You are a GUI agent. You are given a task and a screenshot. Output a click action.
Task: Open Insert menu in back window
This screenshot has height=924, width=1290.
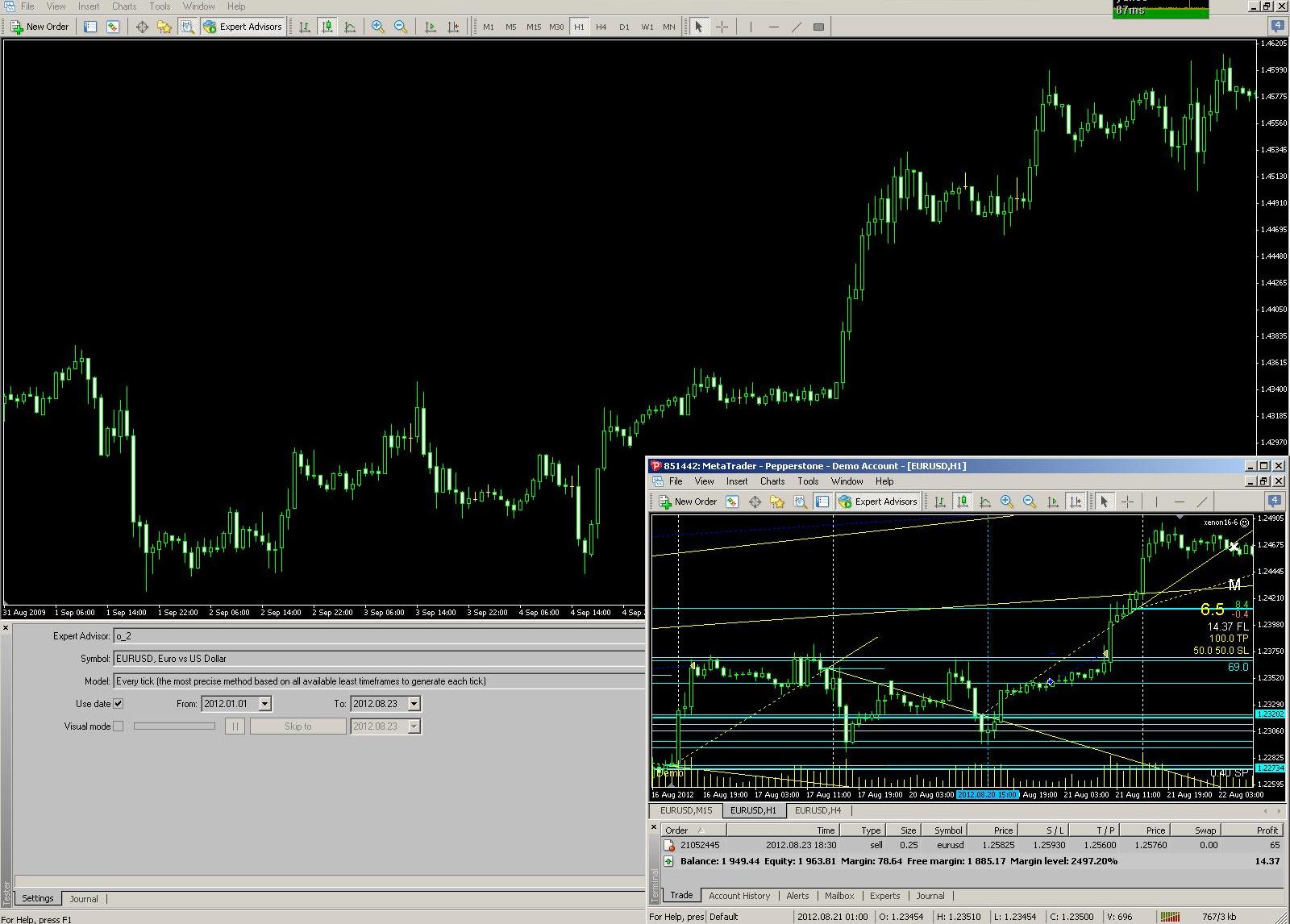(89, 6)
